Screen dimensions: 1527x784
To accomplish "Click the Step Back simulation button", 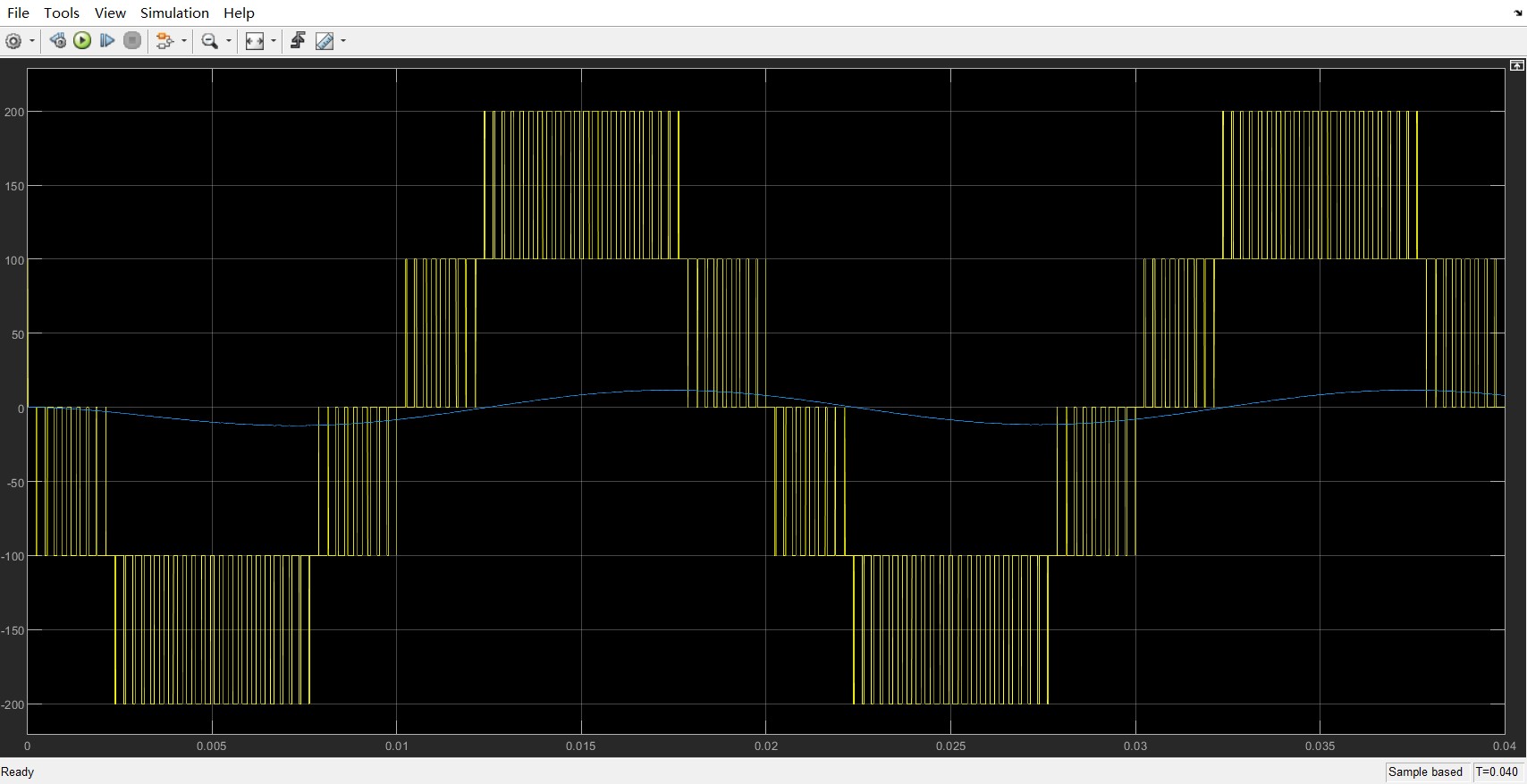I will [58, 40].
